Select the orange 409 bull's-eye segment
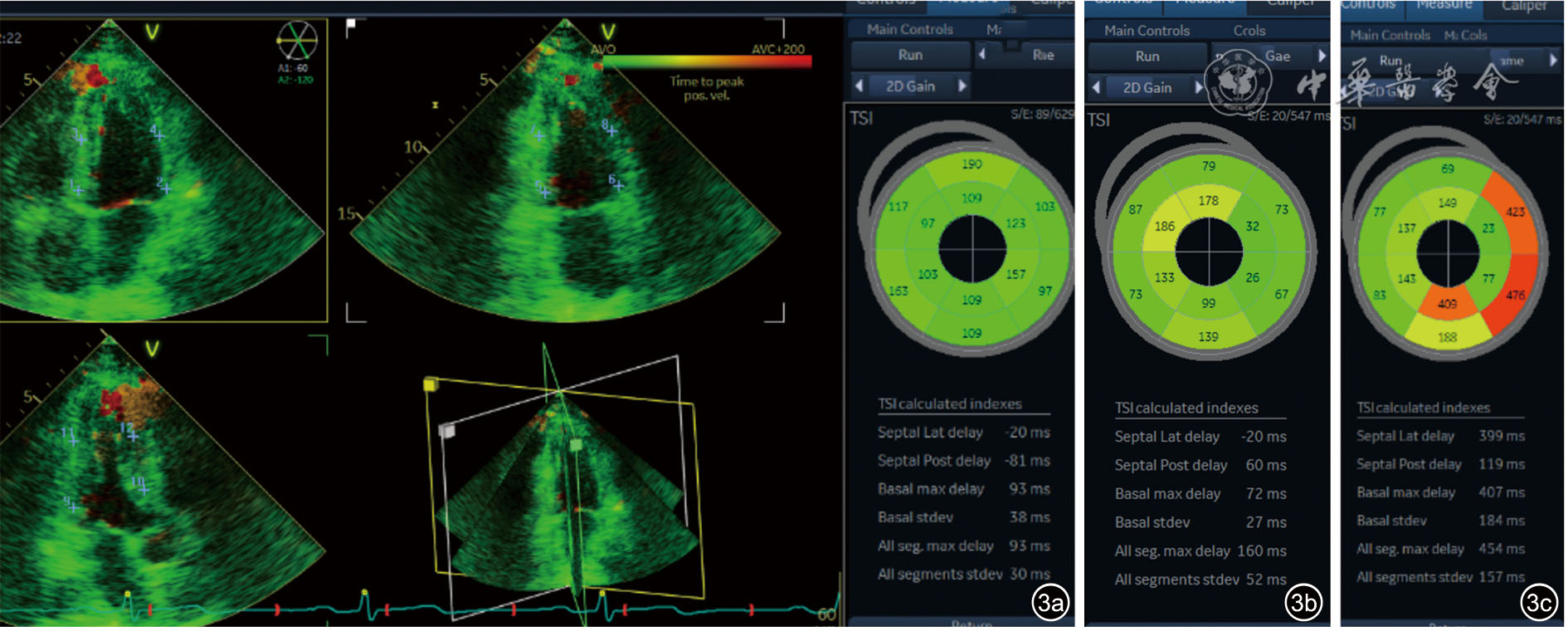The width and height of the screenshot is (1568, 631). pos(1447,304)
